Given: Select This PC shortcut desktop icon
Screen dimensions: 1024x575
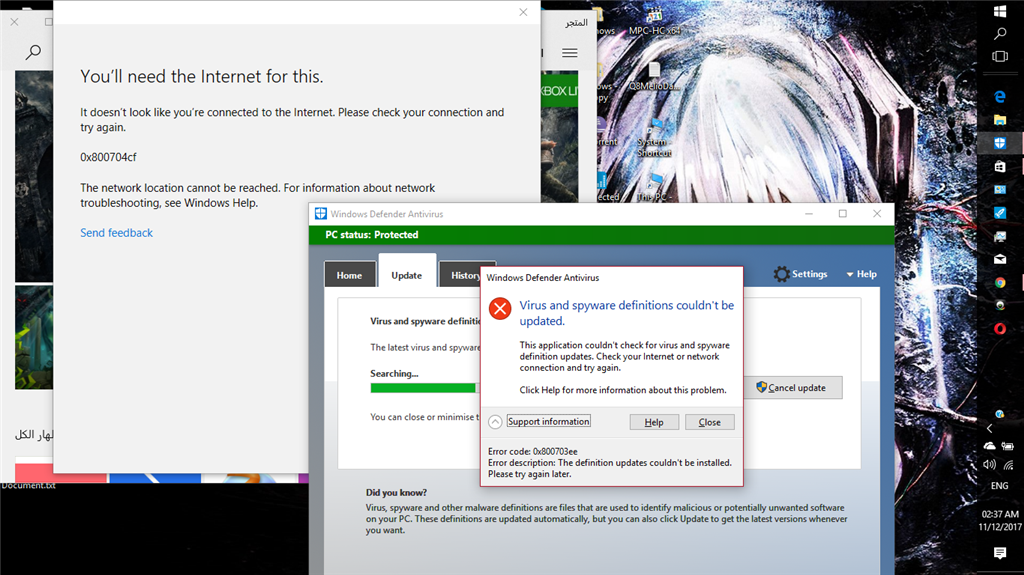Looking at the screenshot, I should click(653, 188).
